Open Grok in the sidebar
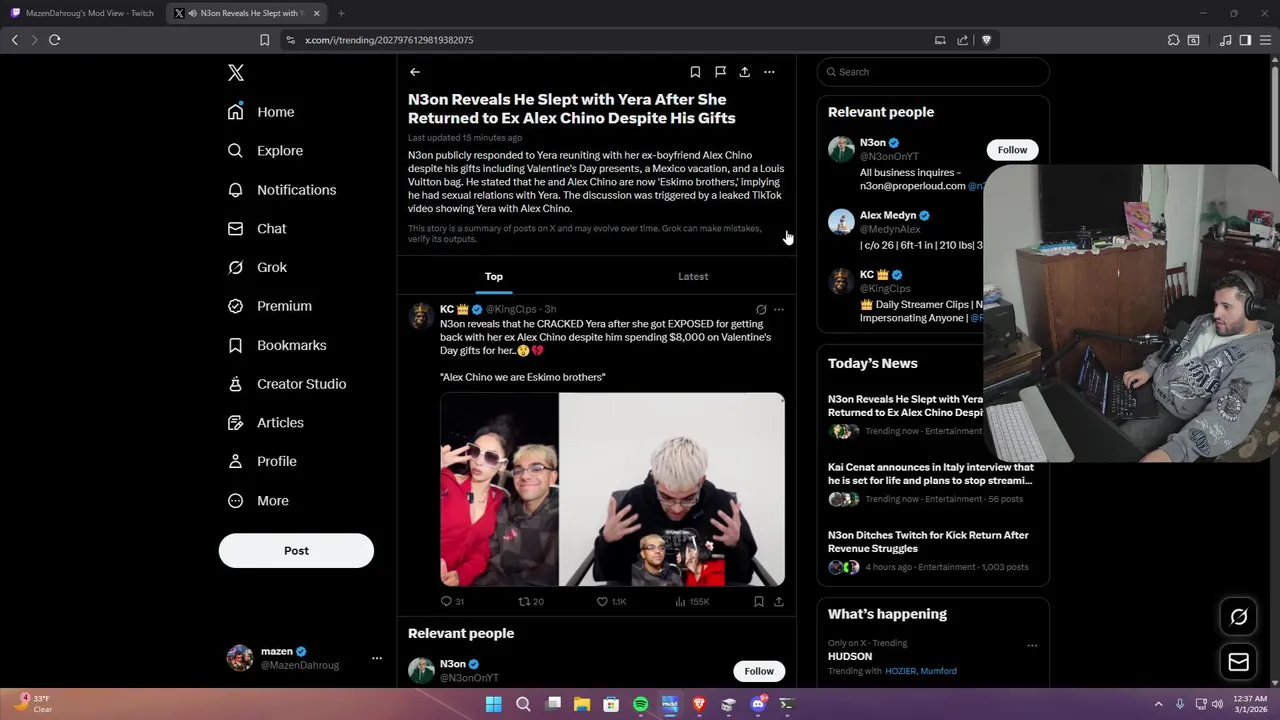1280x720 pixels. [256, 268]
